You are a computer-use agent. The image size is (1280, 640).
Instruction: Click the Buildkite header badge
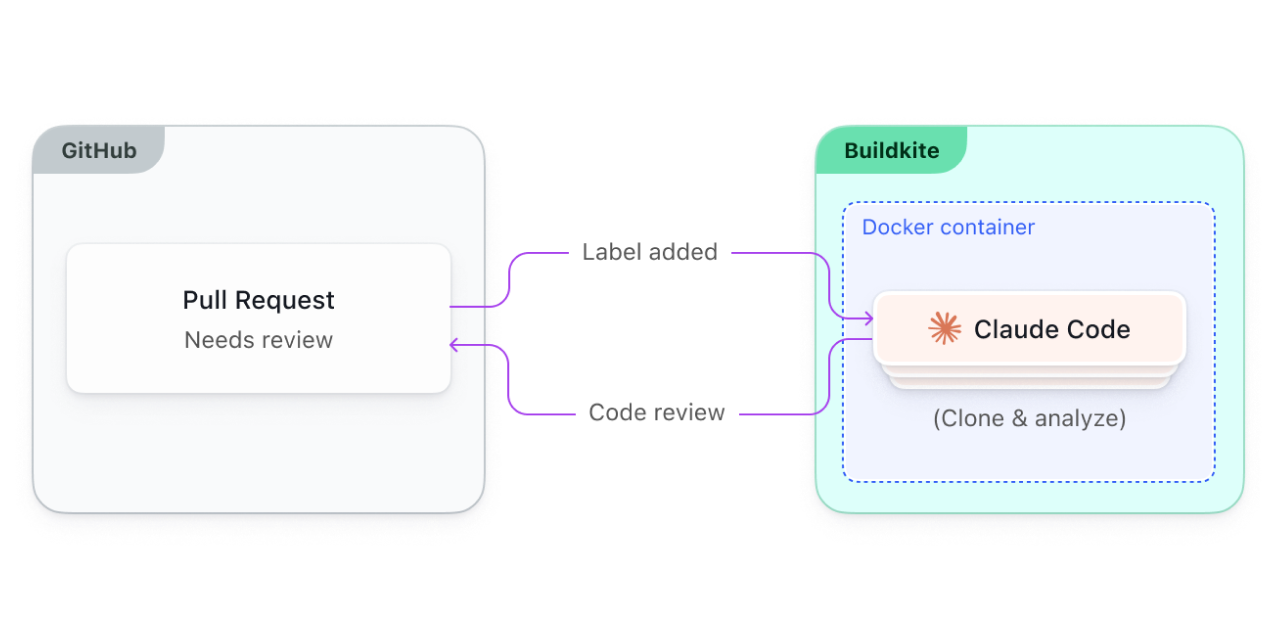891,150
